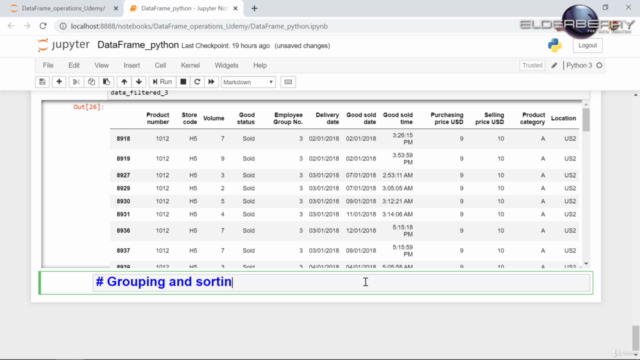
Task: Click the Purchasing price USD column header
Action: (447, 118)
